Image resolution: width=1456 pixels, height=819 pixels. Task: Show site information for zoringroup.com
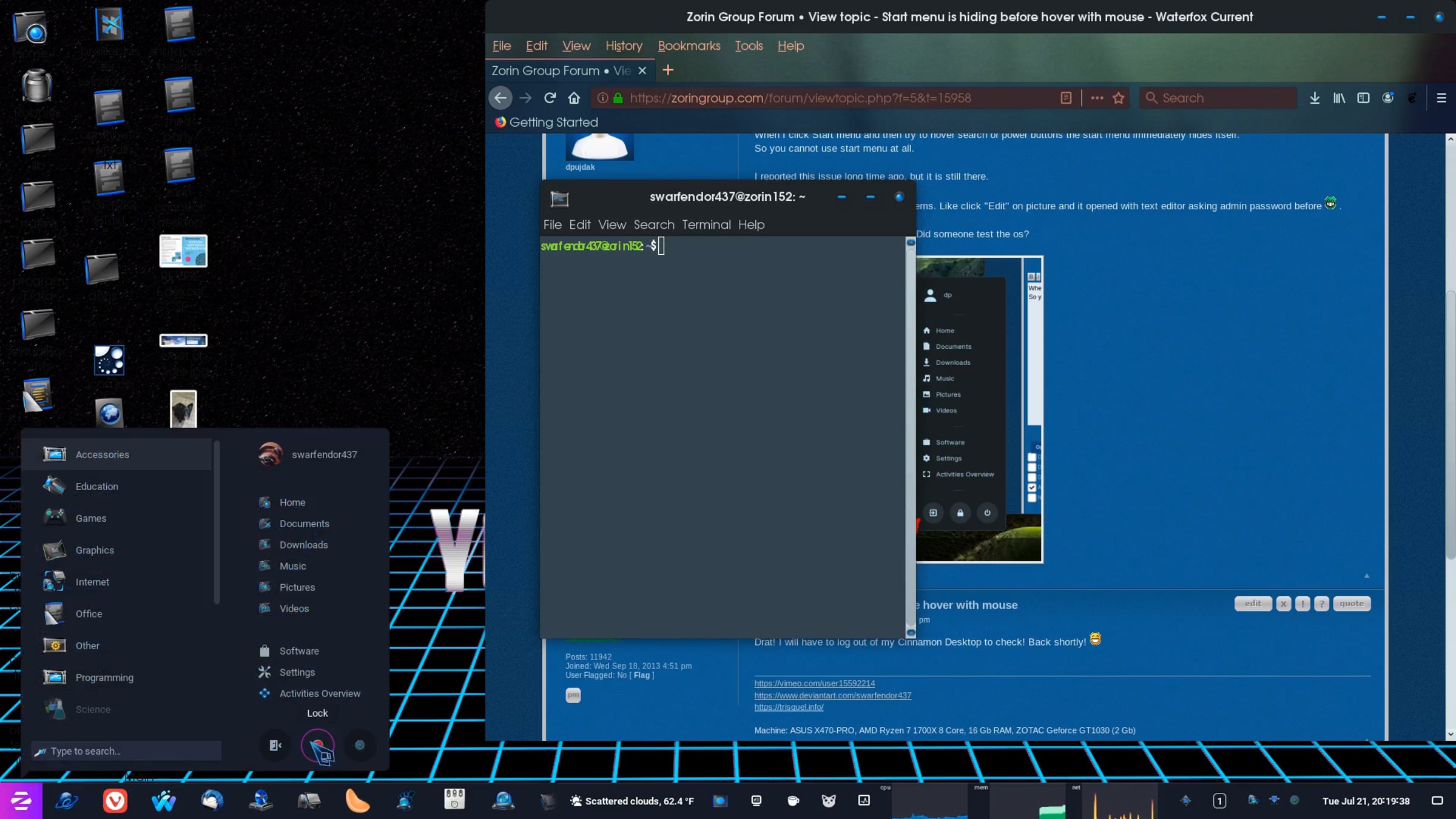(602, 98)
